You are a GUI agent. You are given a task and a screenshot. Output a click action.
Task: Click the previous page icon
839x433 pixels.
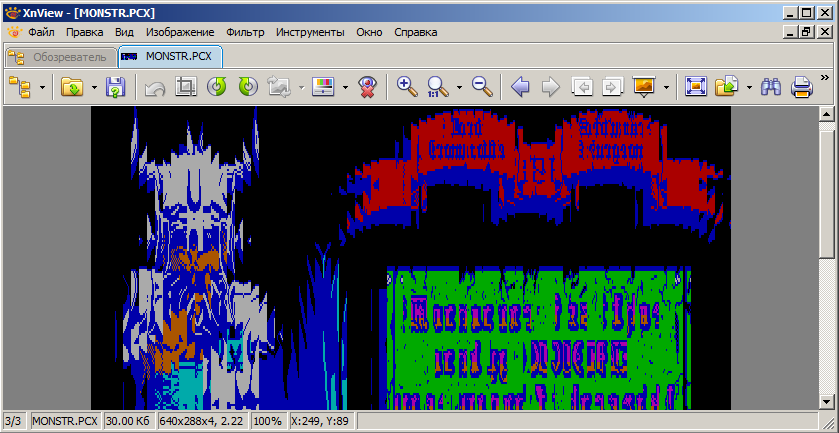click(x=582, y=86)
